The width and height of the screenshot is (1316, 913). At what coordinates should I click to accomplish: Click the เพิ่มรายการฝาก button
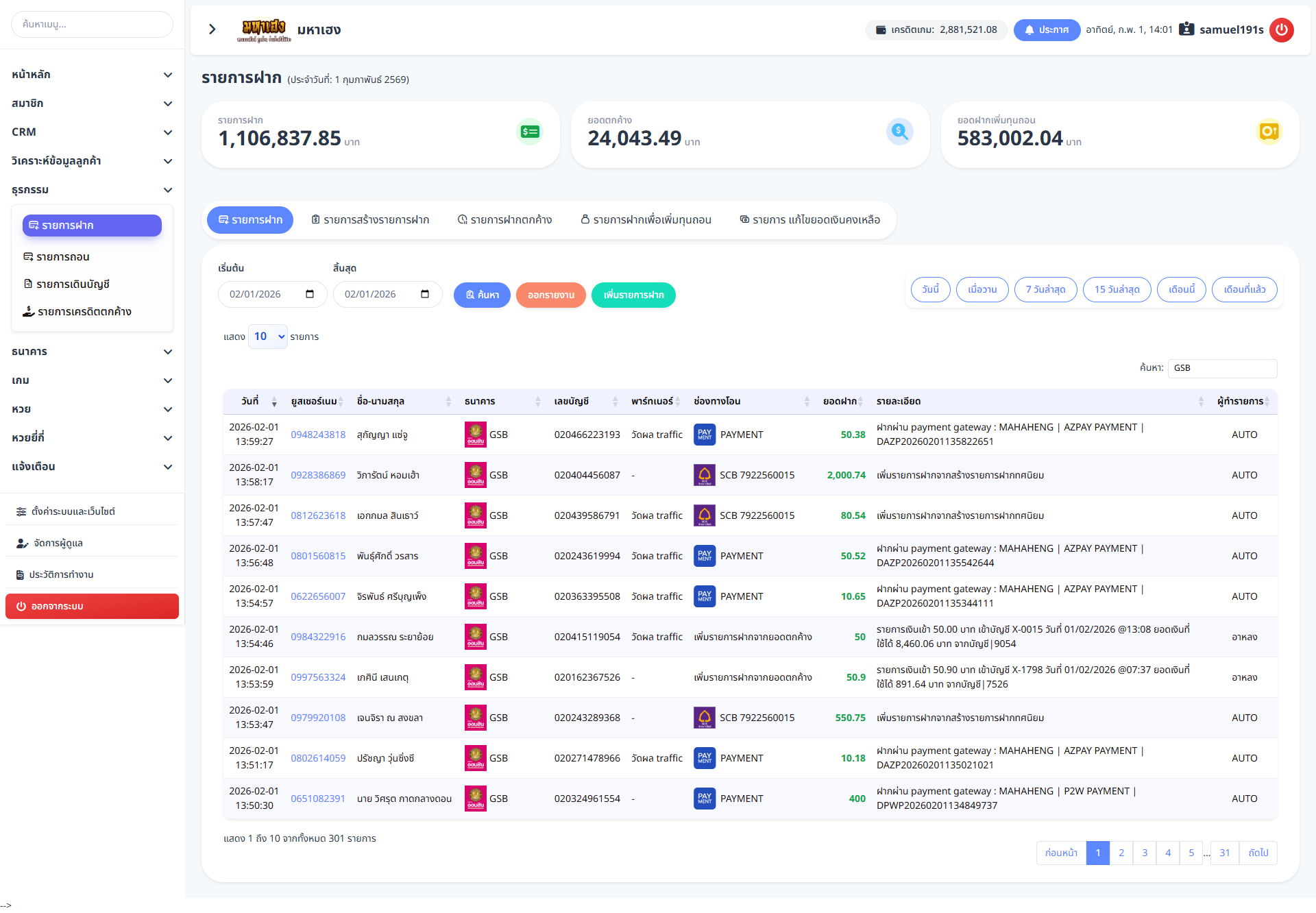[633, 295]
